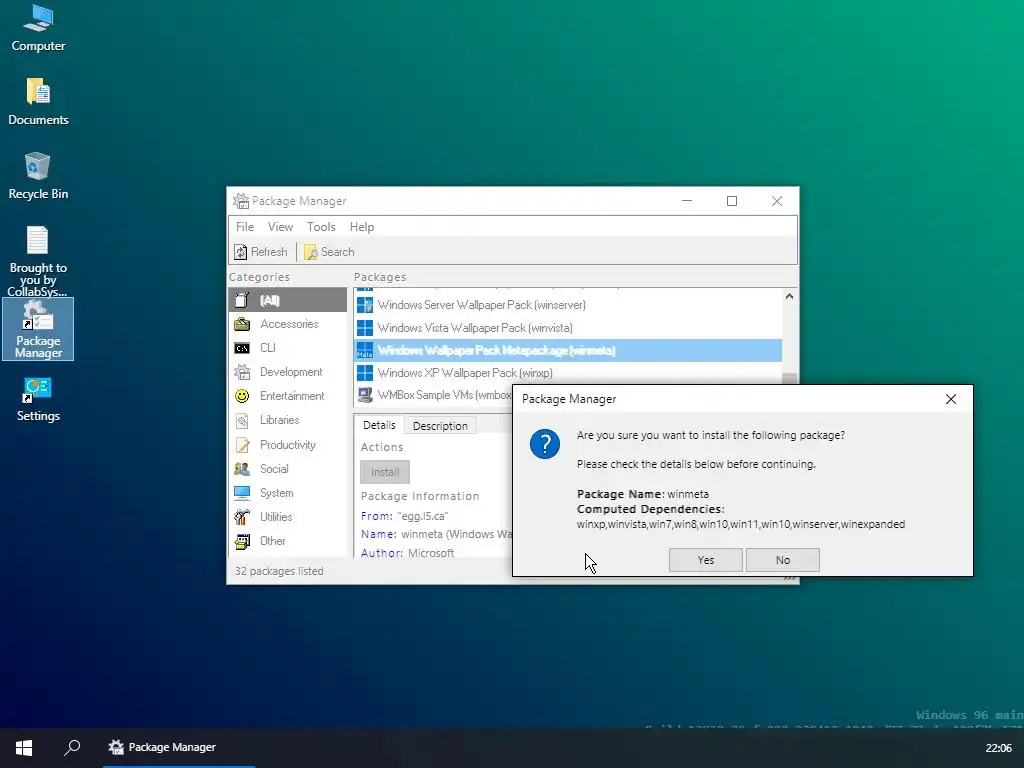Click the 'From: egg.l5.ca' line

[405, 516]
